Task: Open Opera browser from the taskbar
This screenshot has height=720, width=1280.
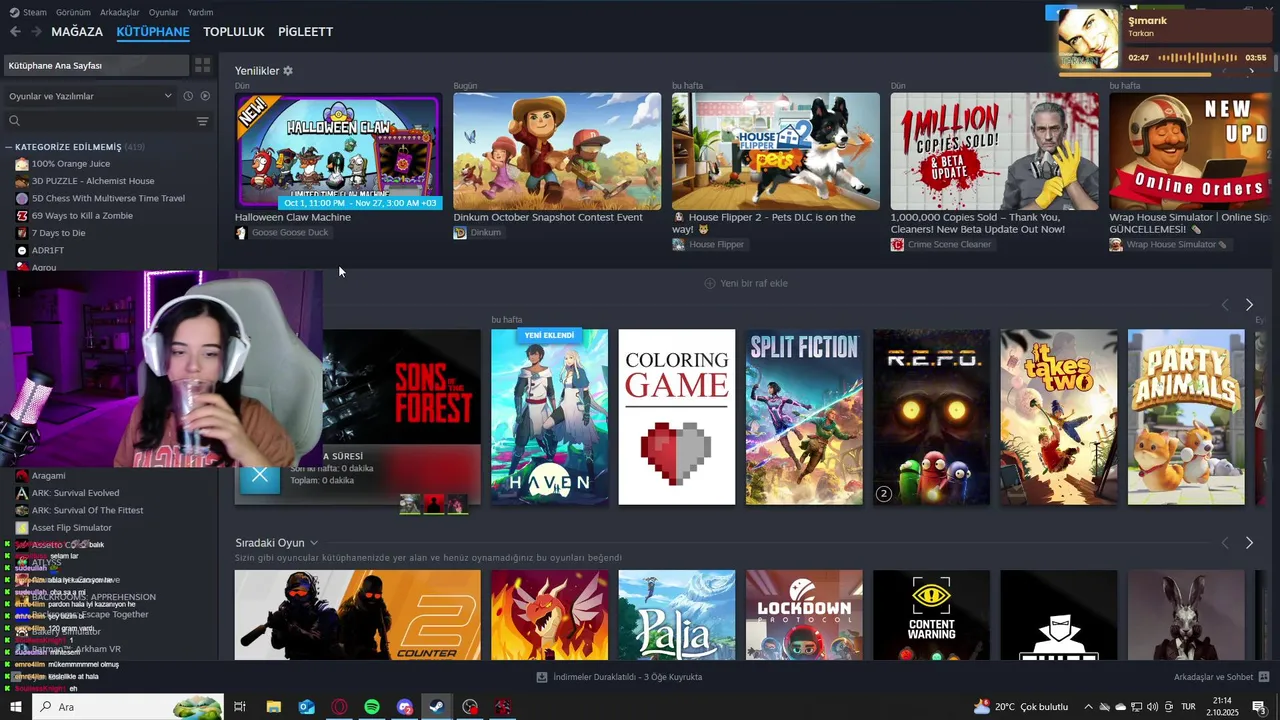Action: [x=339, y=707]
